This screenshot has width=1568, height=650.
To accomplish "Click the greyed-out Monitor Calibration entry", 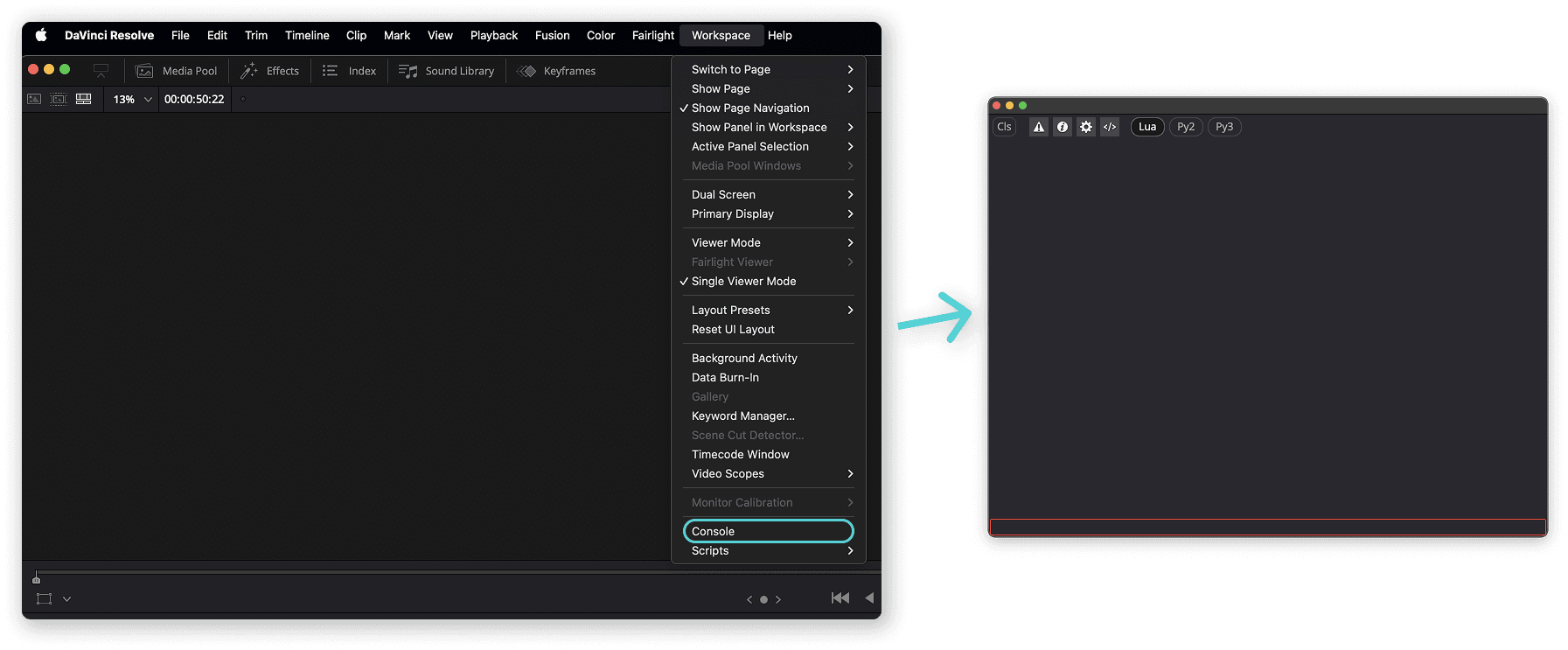I will point(768,502).
